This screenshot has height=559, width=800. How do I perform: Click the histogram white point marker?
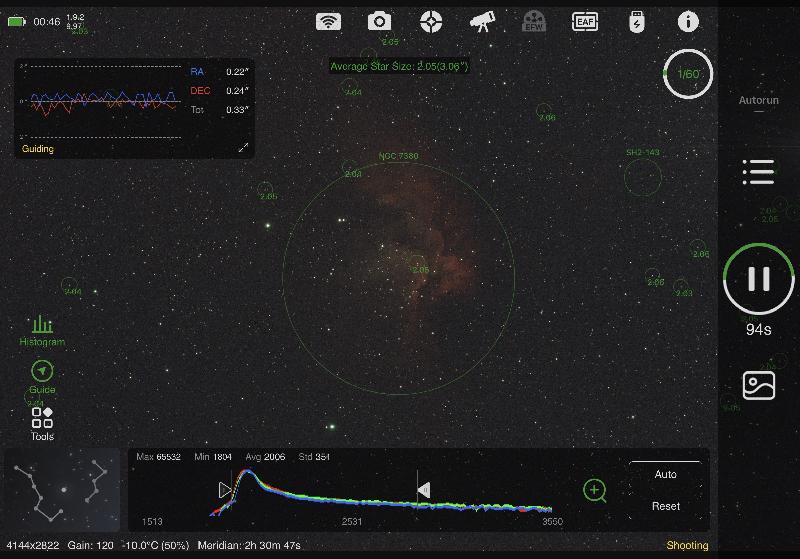[423, 490]
